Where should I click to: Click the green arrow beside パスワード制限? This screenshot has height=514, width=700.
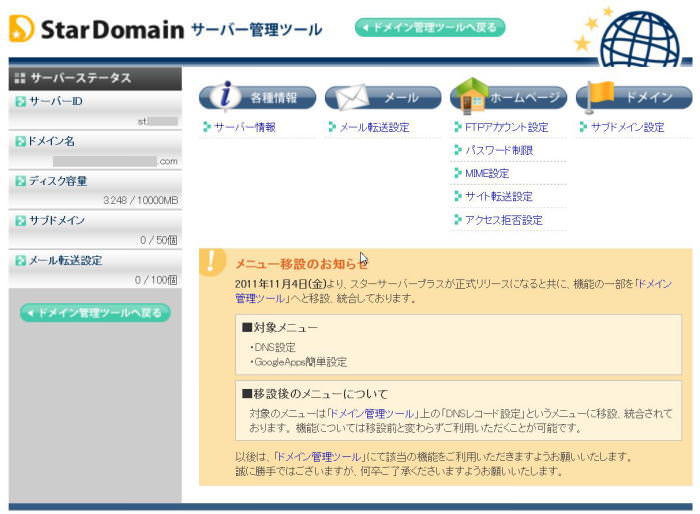click(457, 150)
